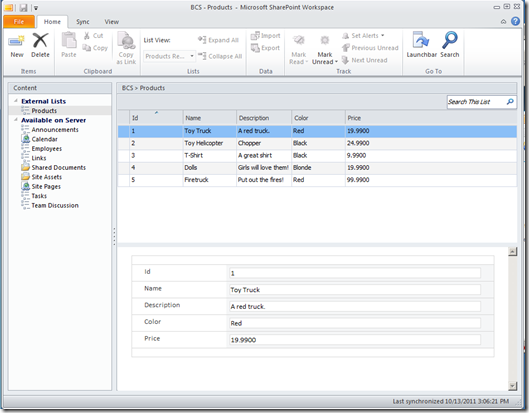Go to Next Unread item
The height and width of the screenshot is (413, 529).
point(364,60)
